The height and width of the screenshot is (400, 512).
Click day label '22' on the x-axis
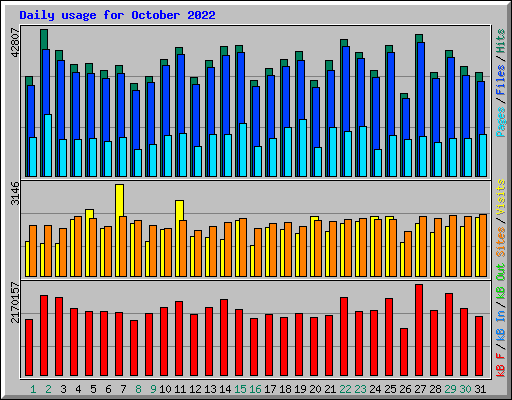coord(345,389)
